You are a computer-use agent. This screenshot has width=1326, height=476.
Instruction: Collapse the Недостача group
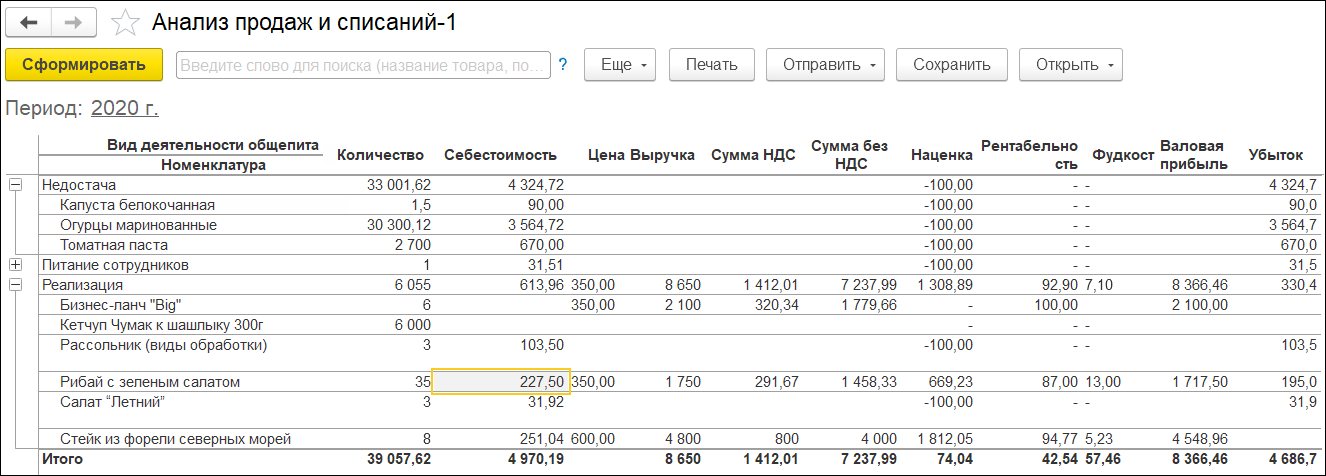point(16,185)
